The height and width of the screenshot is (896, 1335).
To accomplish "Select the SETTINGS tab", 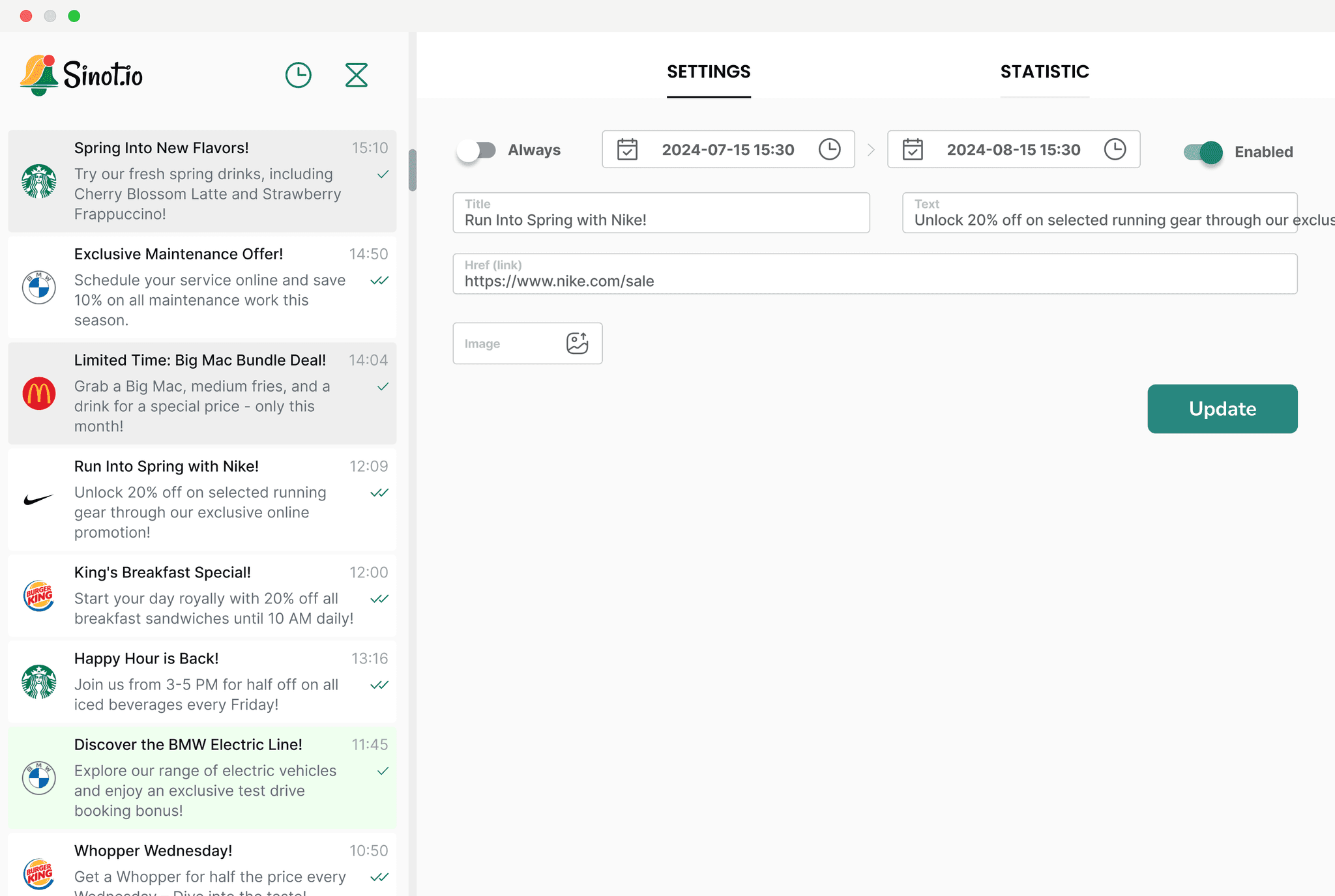I will pyautogui.click(x=709, y=72).
